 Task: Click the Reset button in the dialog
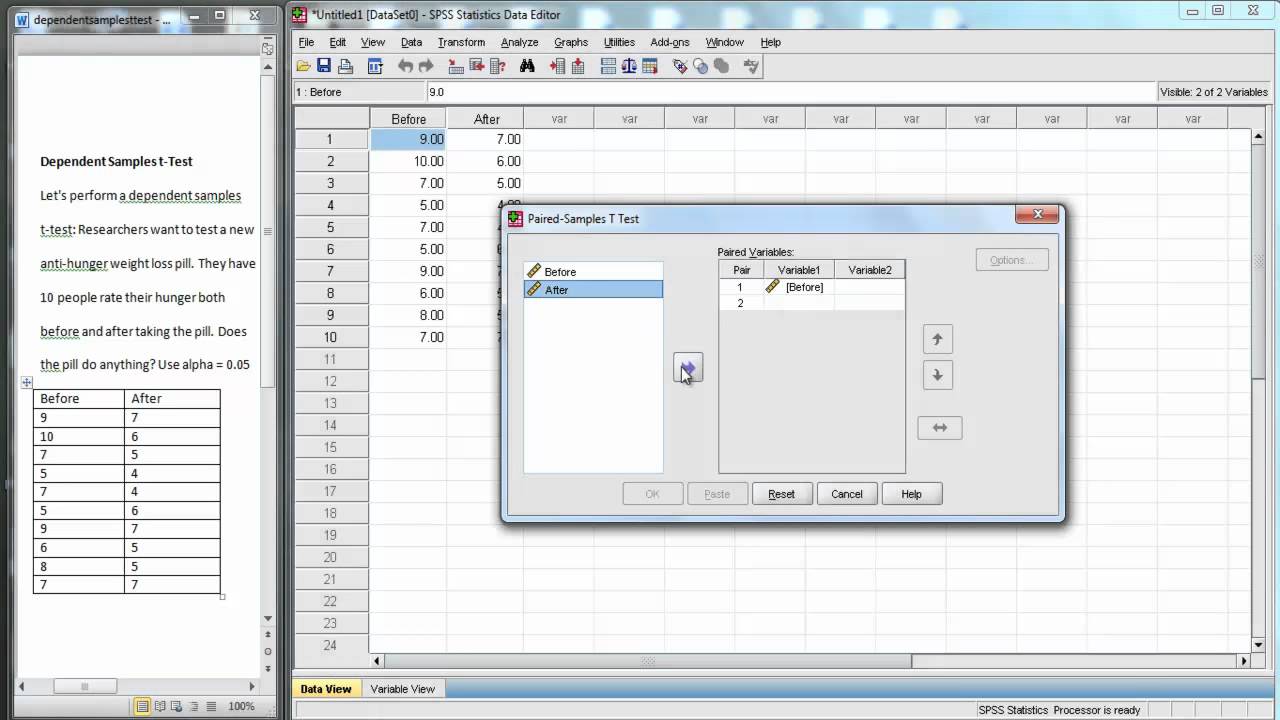[x=782, y=494]
